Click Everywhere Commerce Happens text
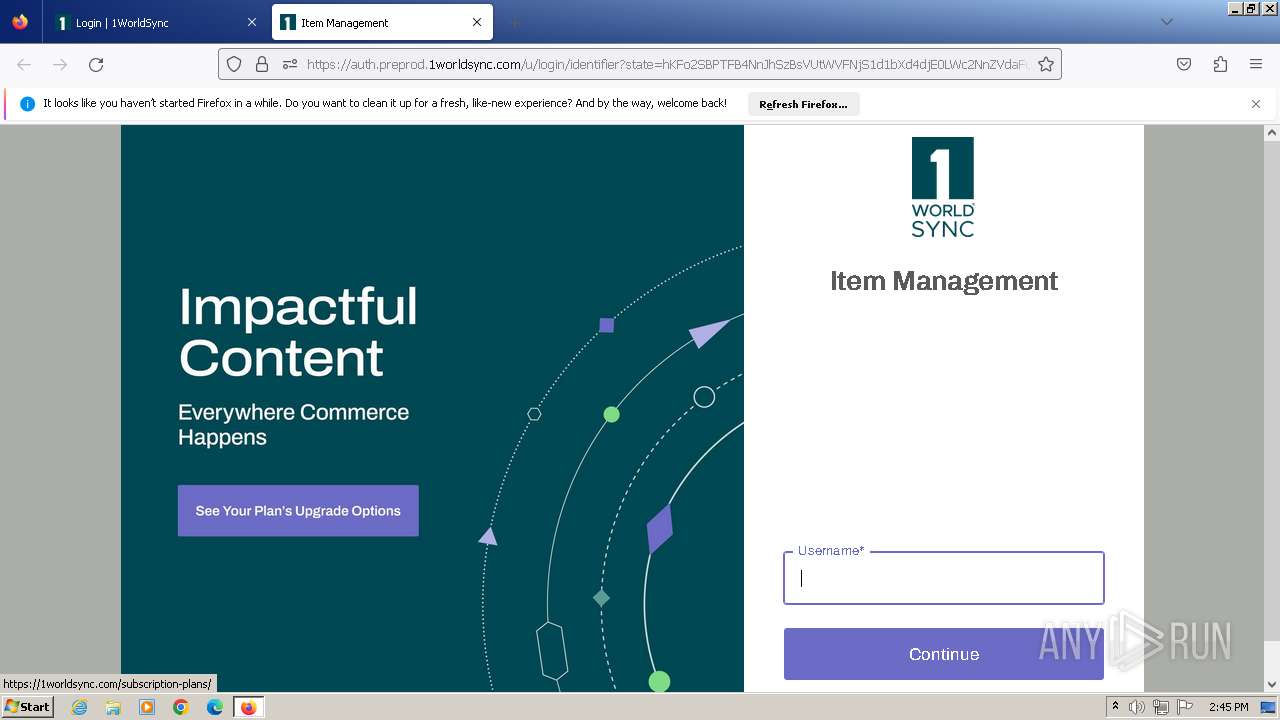The height and width of the screenshot is (720, 1280). coord(293,425)
